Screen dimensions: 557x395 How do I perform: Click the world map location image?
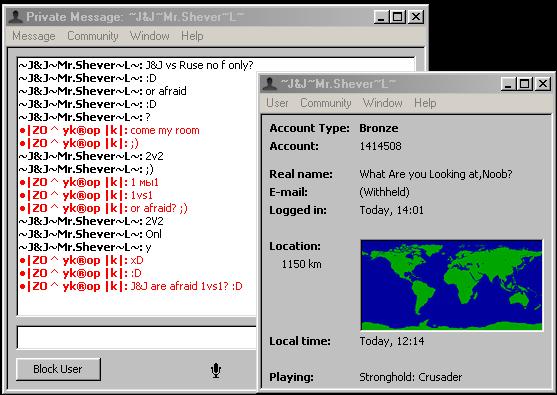(451, 285)
